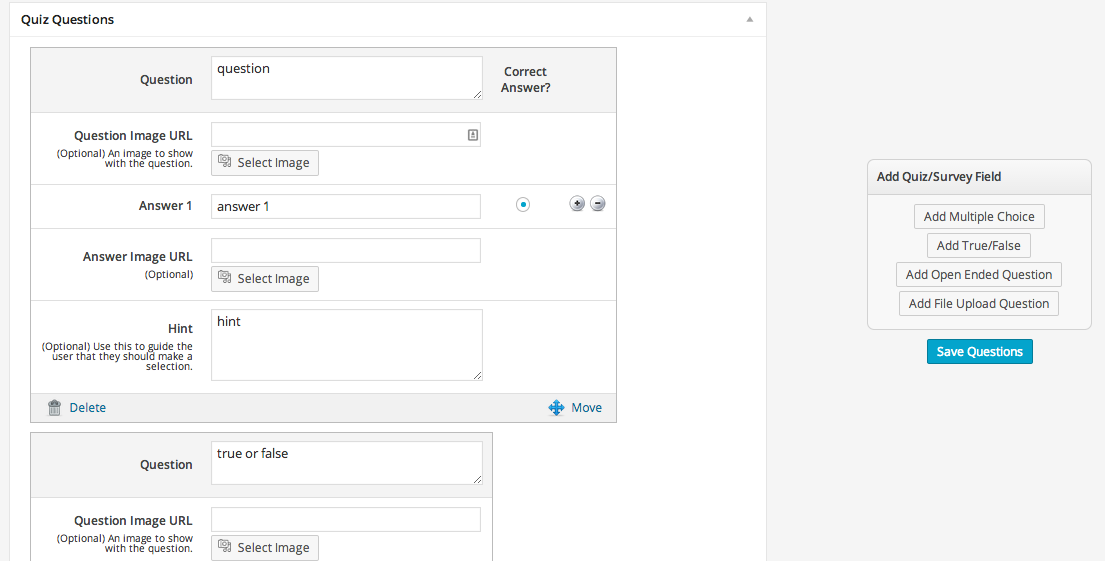Click the autofill icon in Question Image URL field

coord(472,135)
